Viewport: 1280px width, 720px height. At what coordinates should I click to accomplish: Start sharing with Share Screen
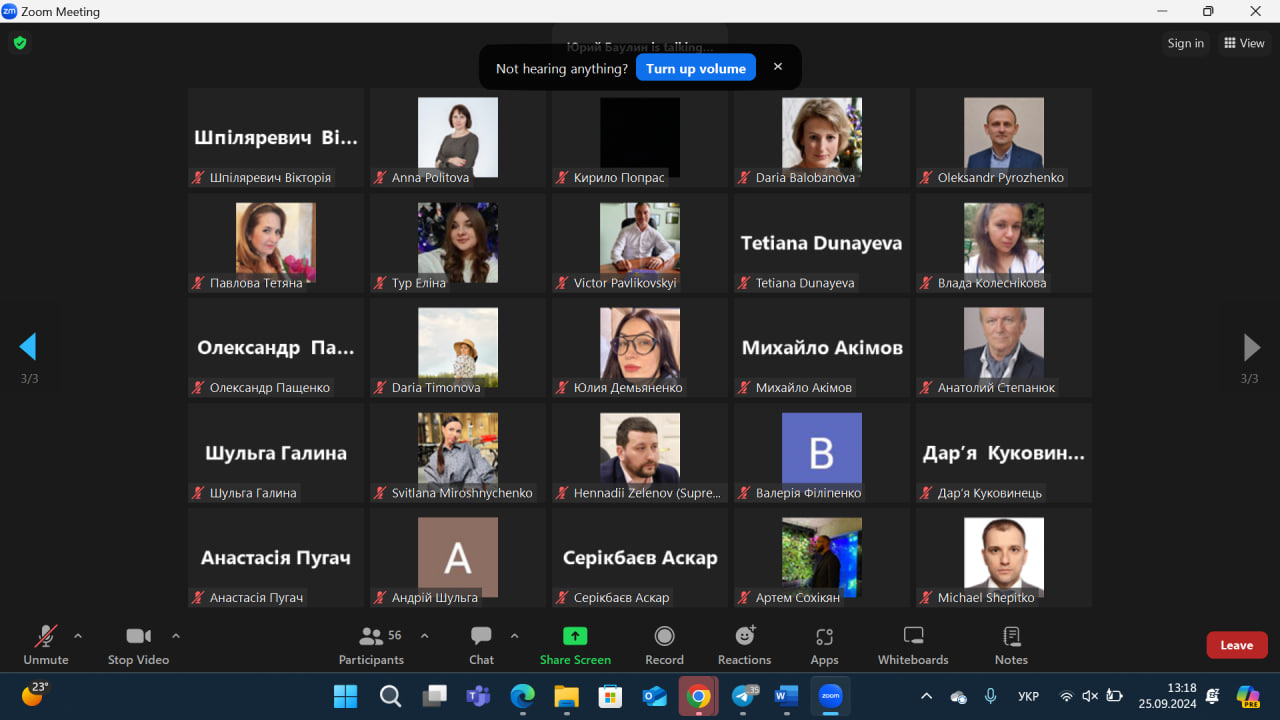point(575,644)
